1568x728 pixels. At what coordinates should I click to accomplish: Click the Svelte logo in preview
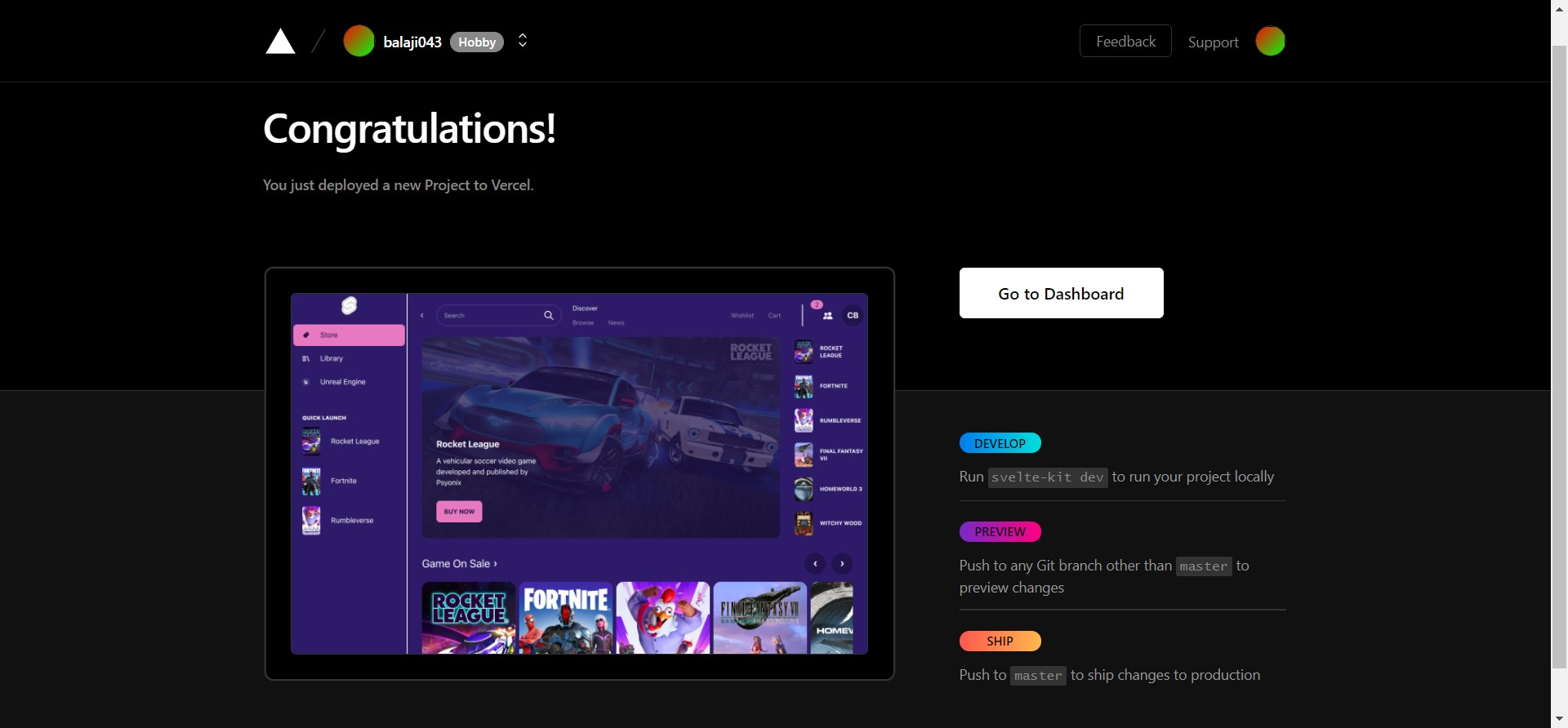[x=350, y=305]
